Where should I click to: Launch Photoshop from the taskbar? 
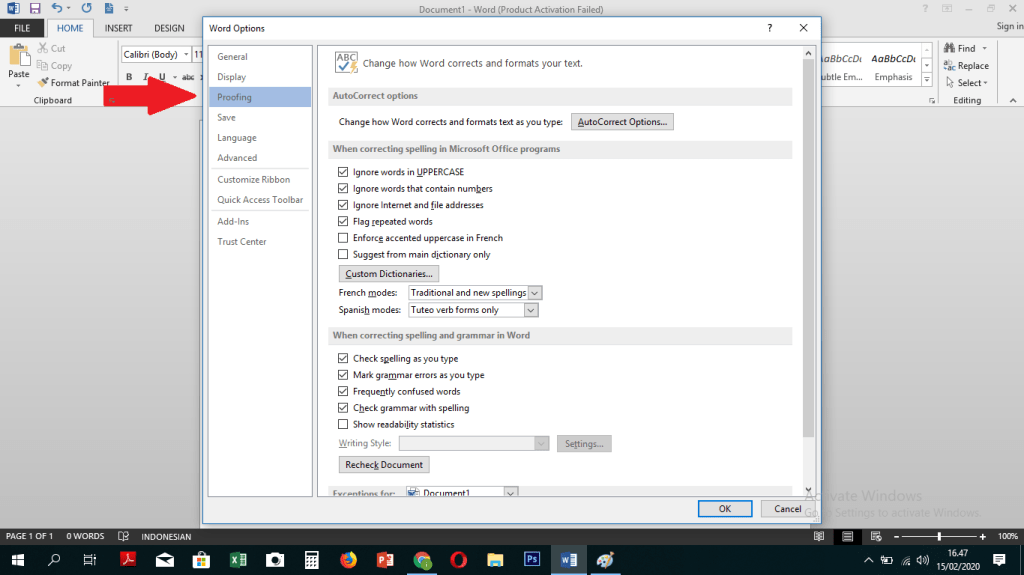pyautogui.click(x=532, y=560)
